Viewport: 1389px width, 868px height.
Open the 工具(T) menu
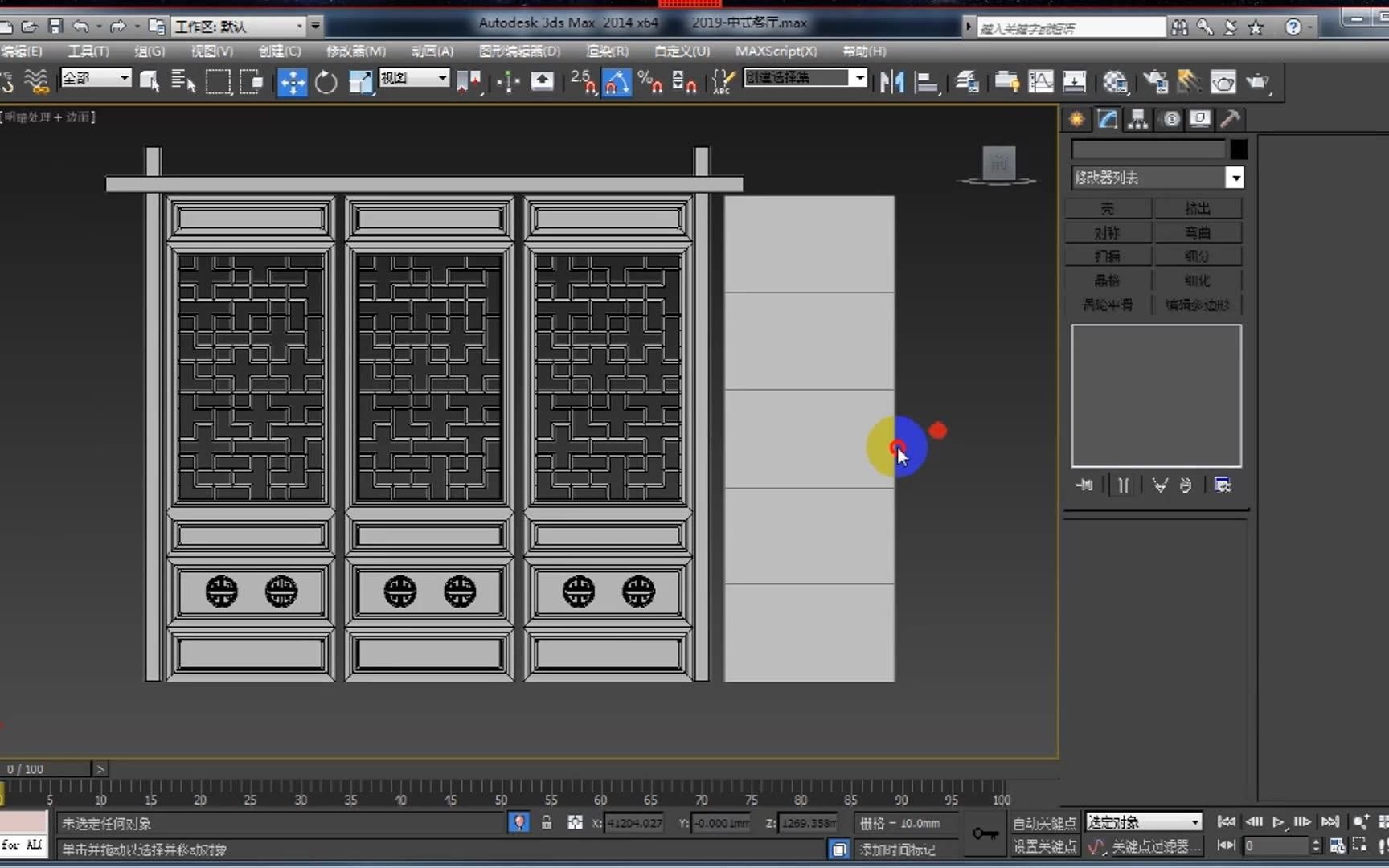click(x=88, y=51)
